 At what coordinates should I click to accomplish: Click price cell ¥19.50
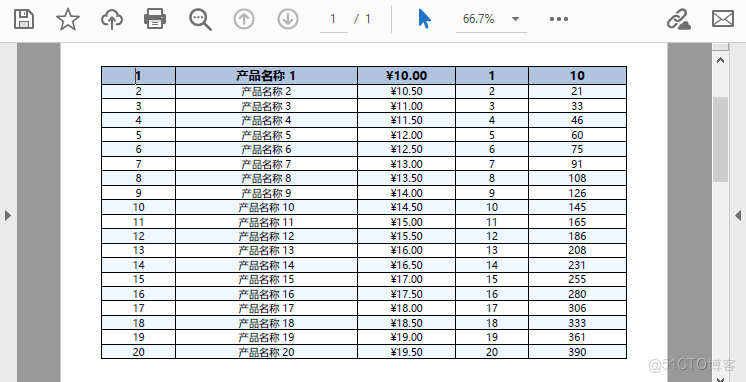click(406, 352)
